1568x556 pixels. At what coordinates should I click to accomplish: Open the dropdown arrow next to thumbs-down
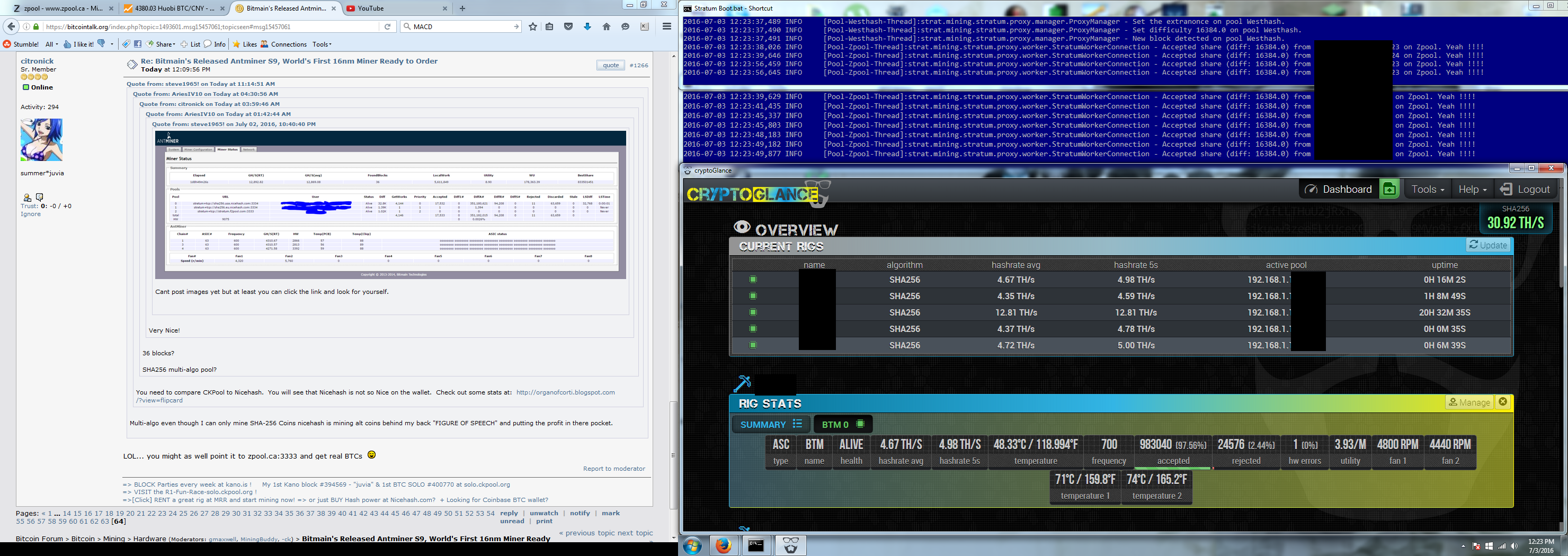click(112, 44)
